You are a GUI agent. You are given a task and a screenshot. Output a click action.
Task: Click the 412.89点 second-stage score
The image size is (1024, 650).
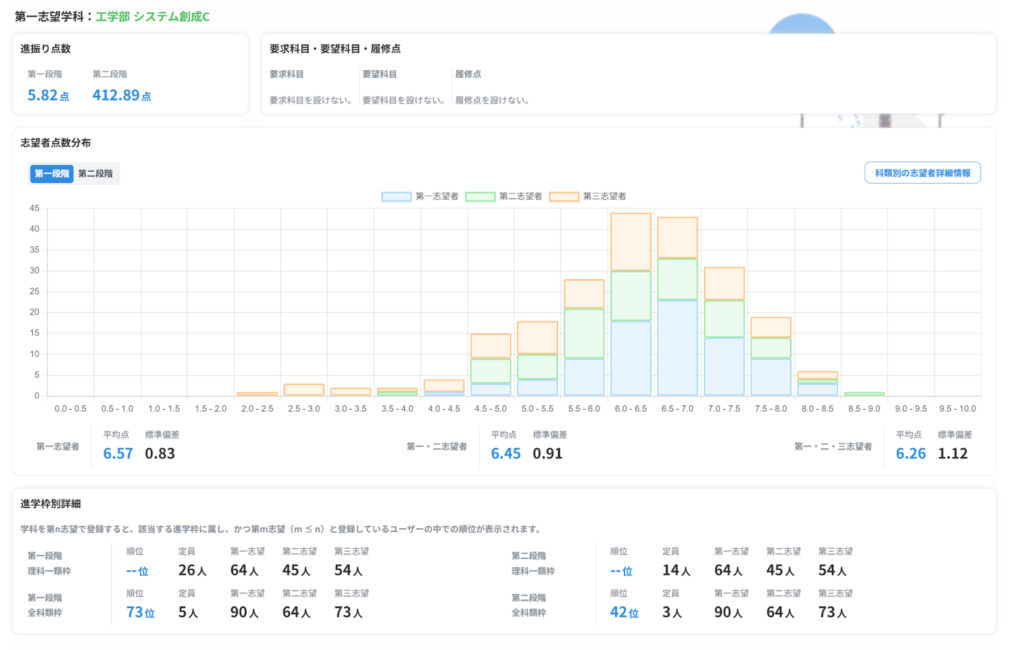121,95
